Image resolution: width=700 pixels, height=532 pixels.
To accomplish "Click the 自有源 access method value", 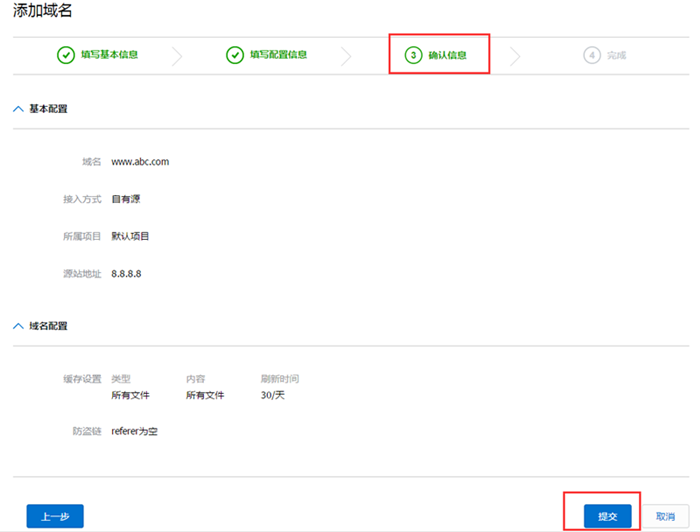I will point(126,199).
